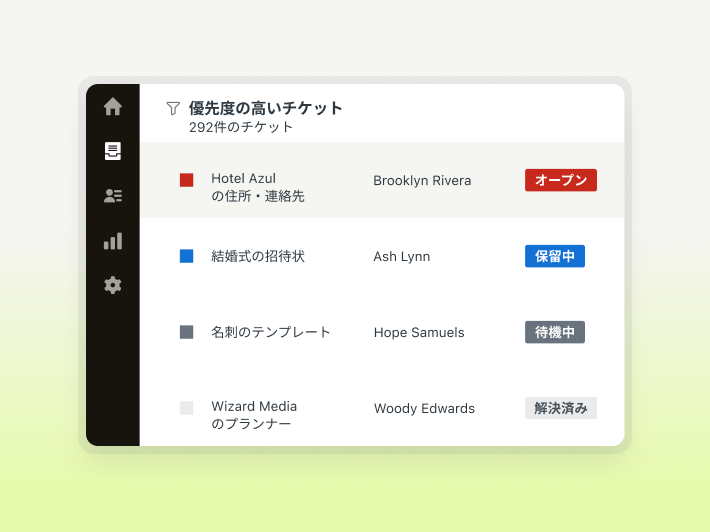Open ticket 結婚式の招待状
Viewport: 710px width, 532px height.
pos(258,256)
